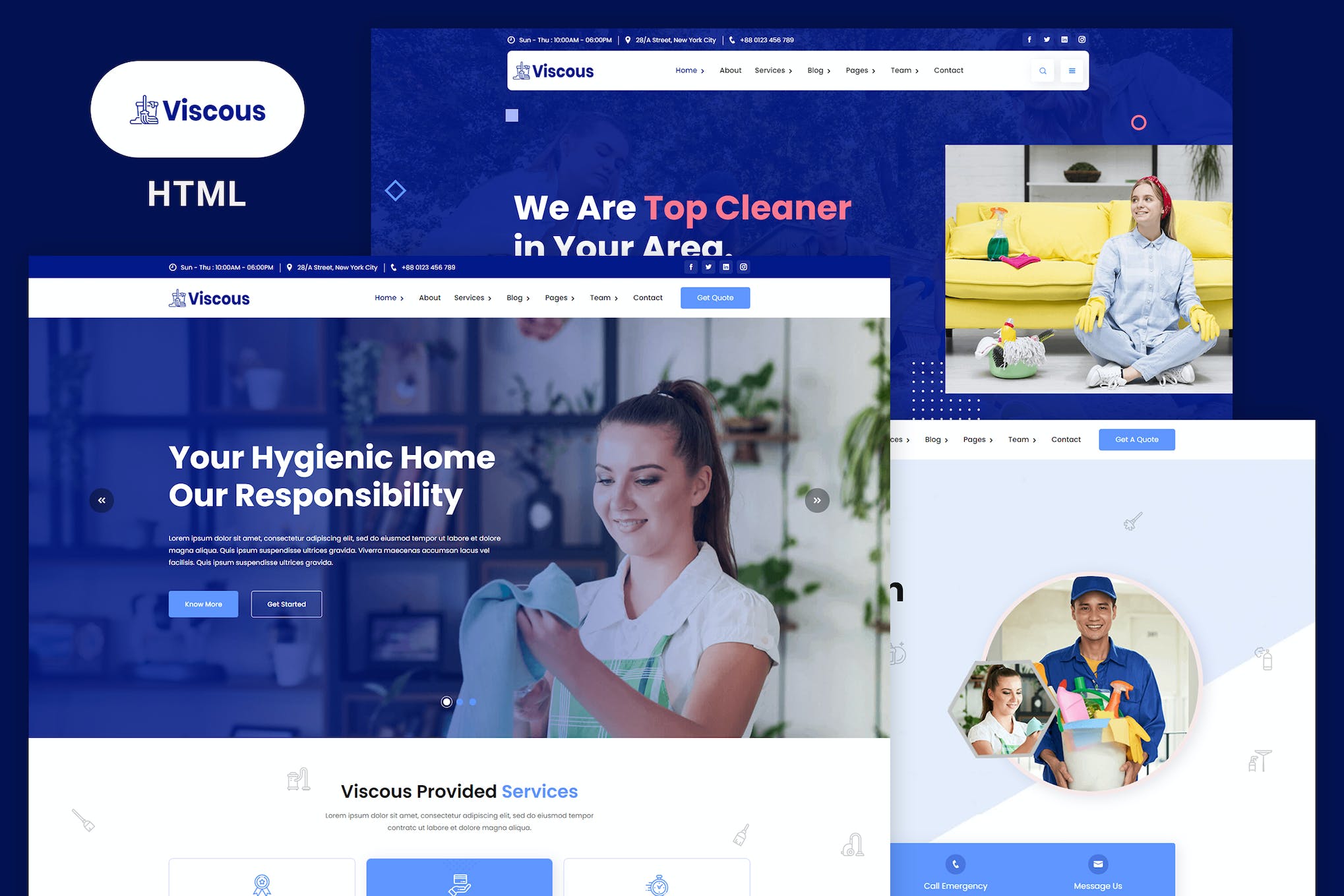Click the Facebook social media icon
This screenshot has height=896, width=1344.
tap(1029, 39)
